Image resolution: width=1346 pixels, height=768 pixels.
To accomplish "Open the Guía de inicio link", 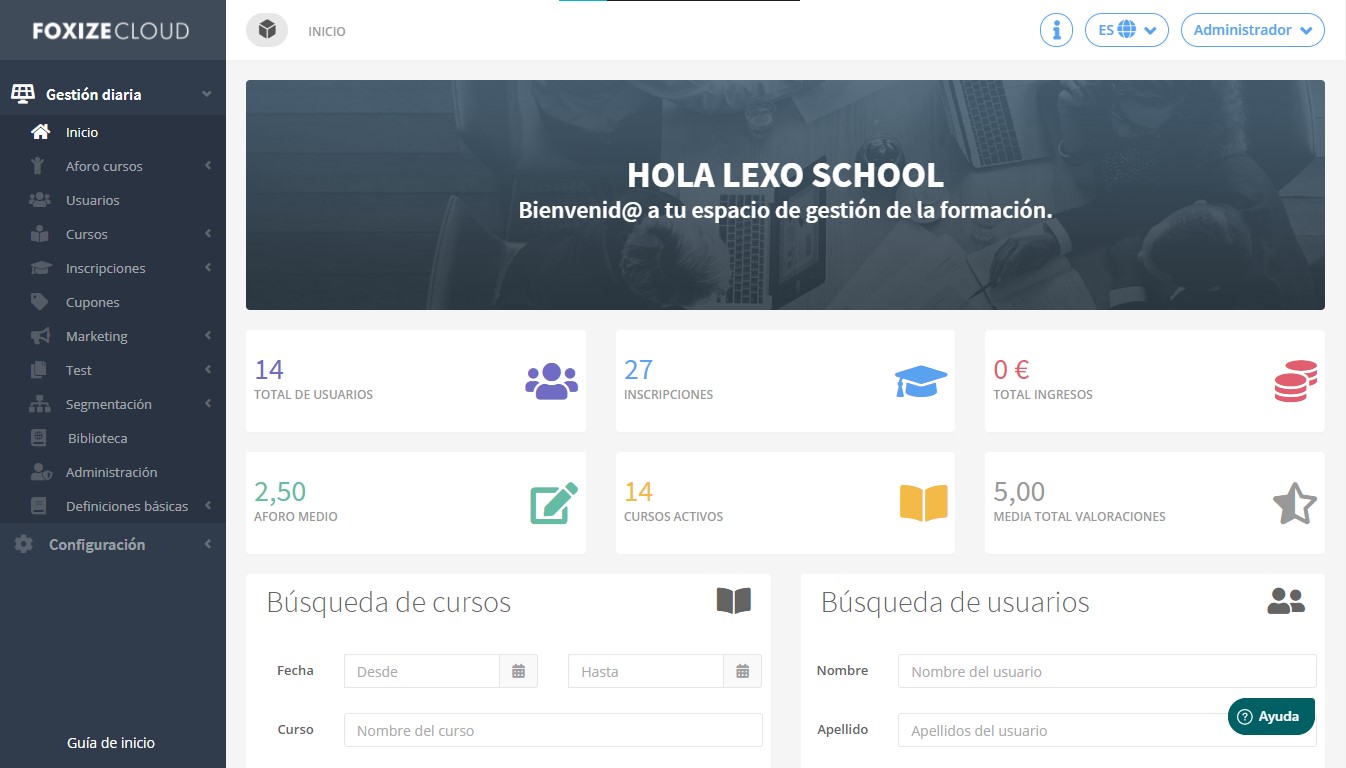I will click(110, 742).
